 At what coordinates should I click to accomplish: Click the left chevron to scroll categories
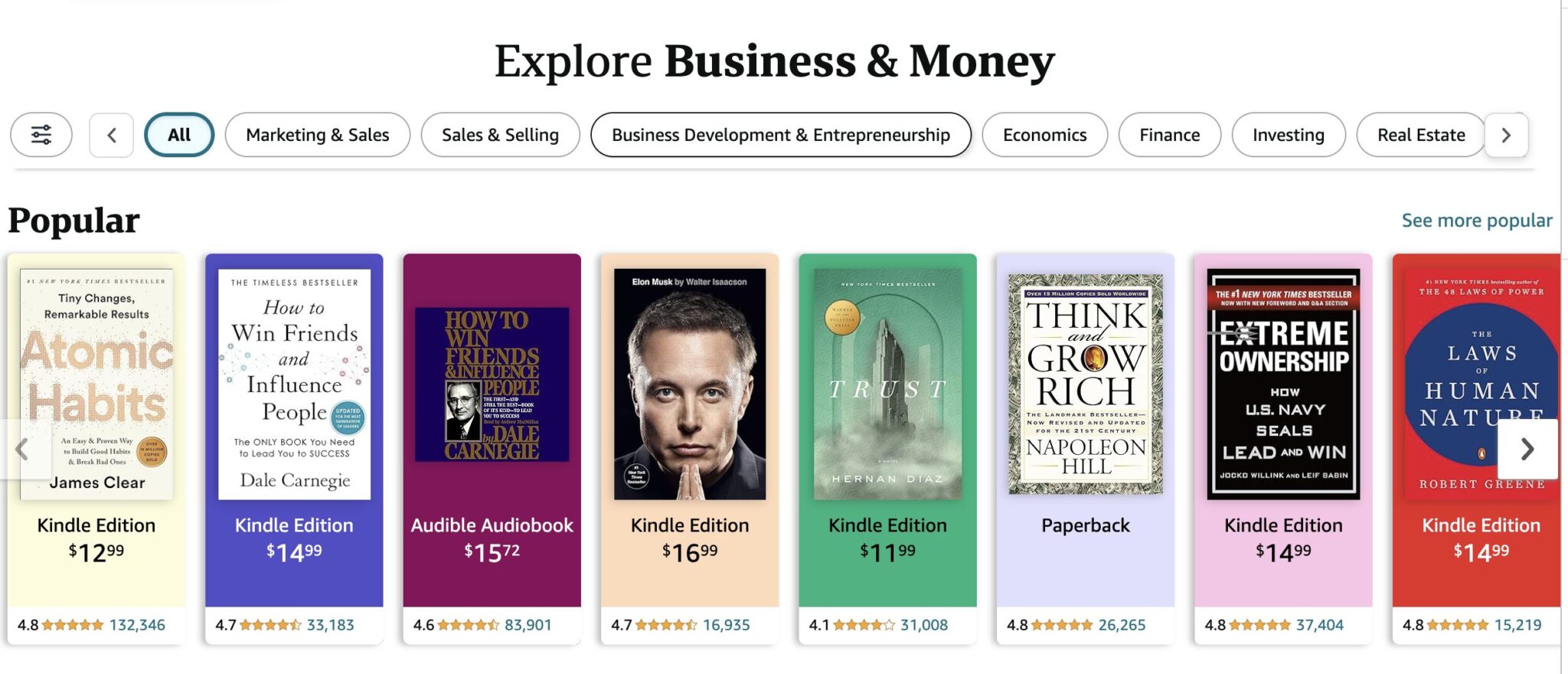pos(110,135)
